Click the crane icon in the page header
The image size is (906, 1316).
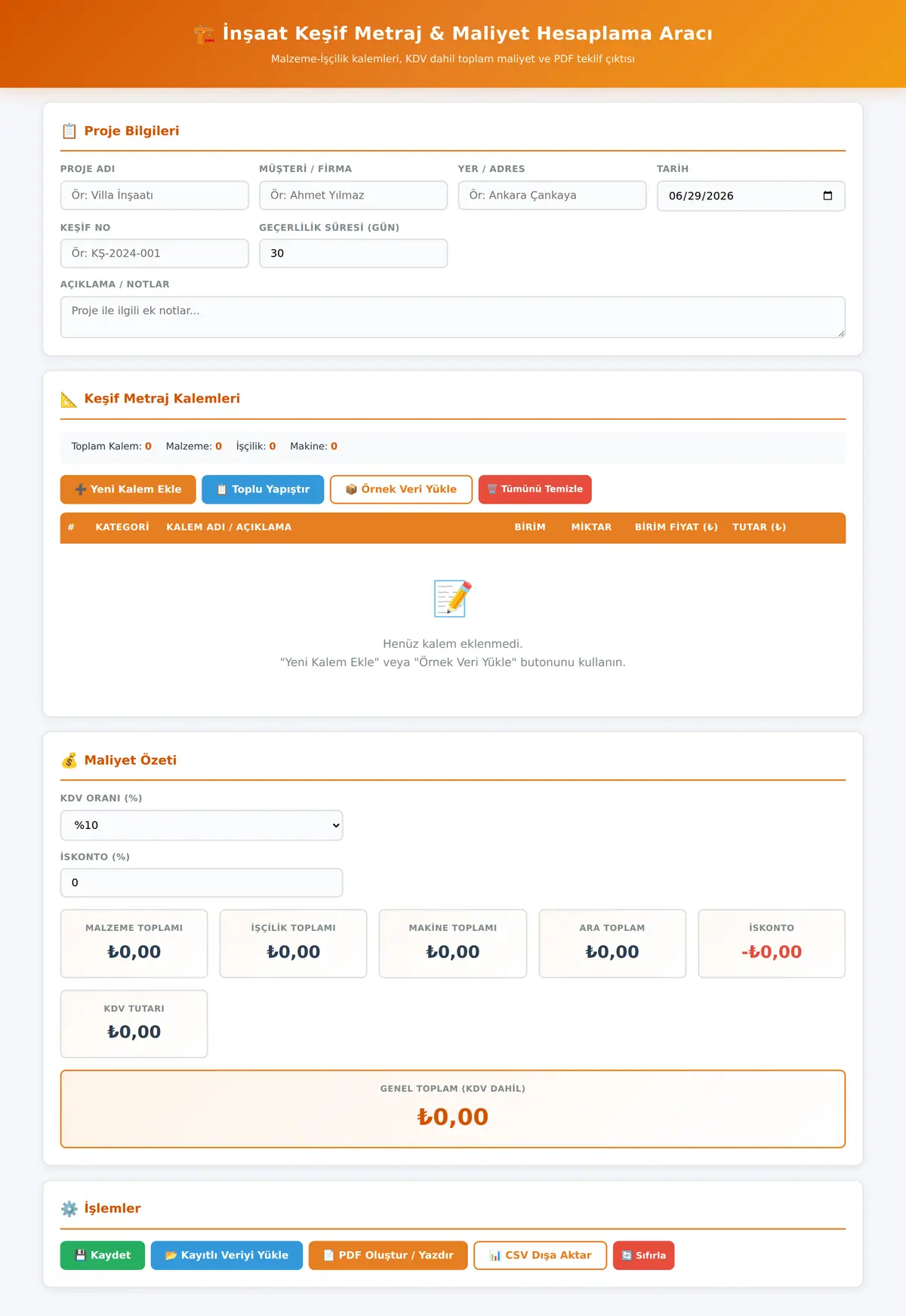pos(204,34)
